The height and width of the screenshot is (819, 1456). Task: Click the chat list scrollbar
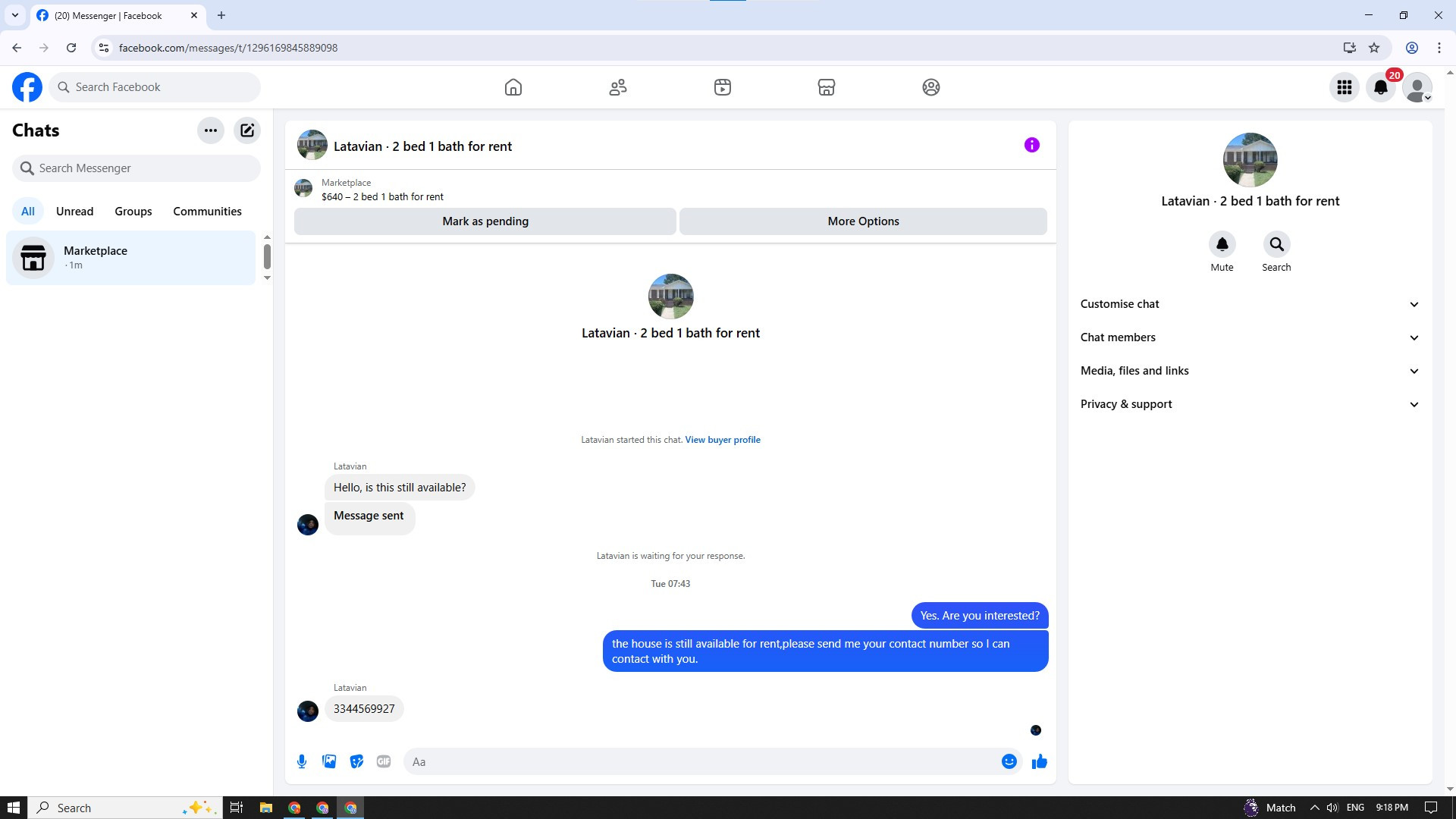pos(267,256)
